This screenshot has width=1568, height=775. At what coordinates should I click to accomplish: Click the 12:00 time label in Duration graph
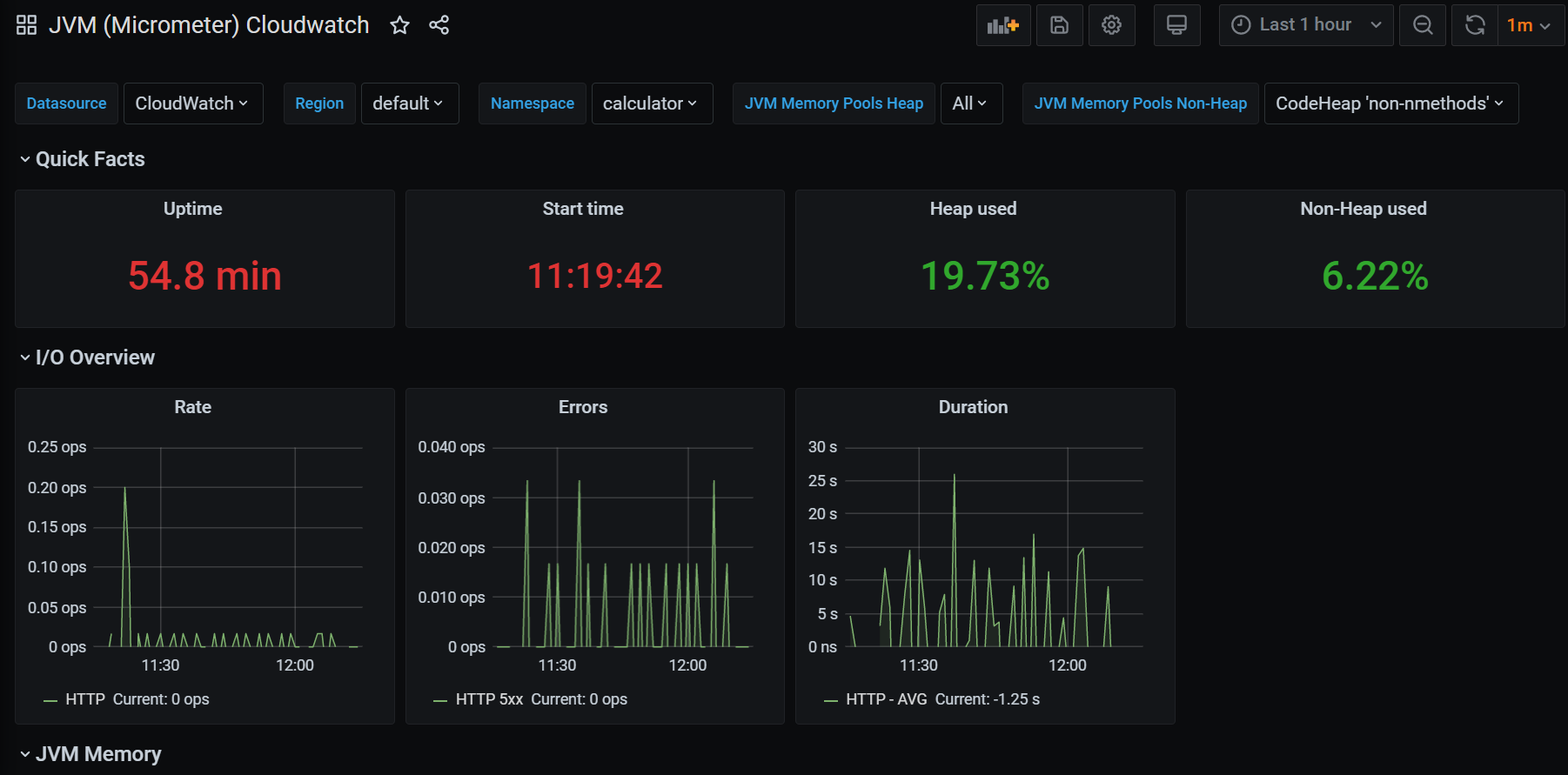pyautogui.click(x=1068, y=665)
